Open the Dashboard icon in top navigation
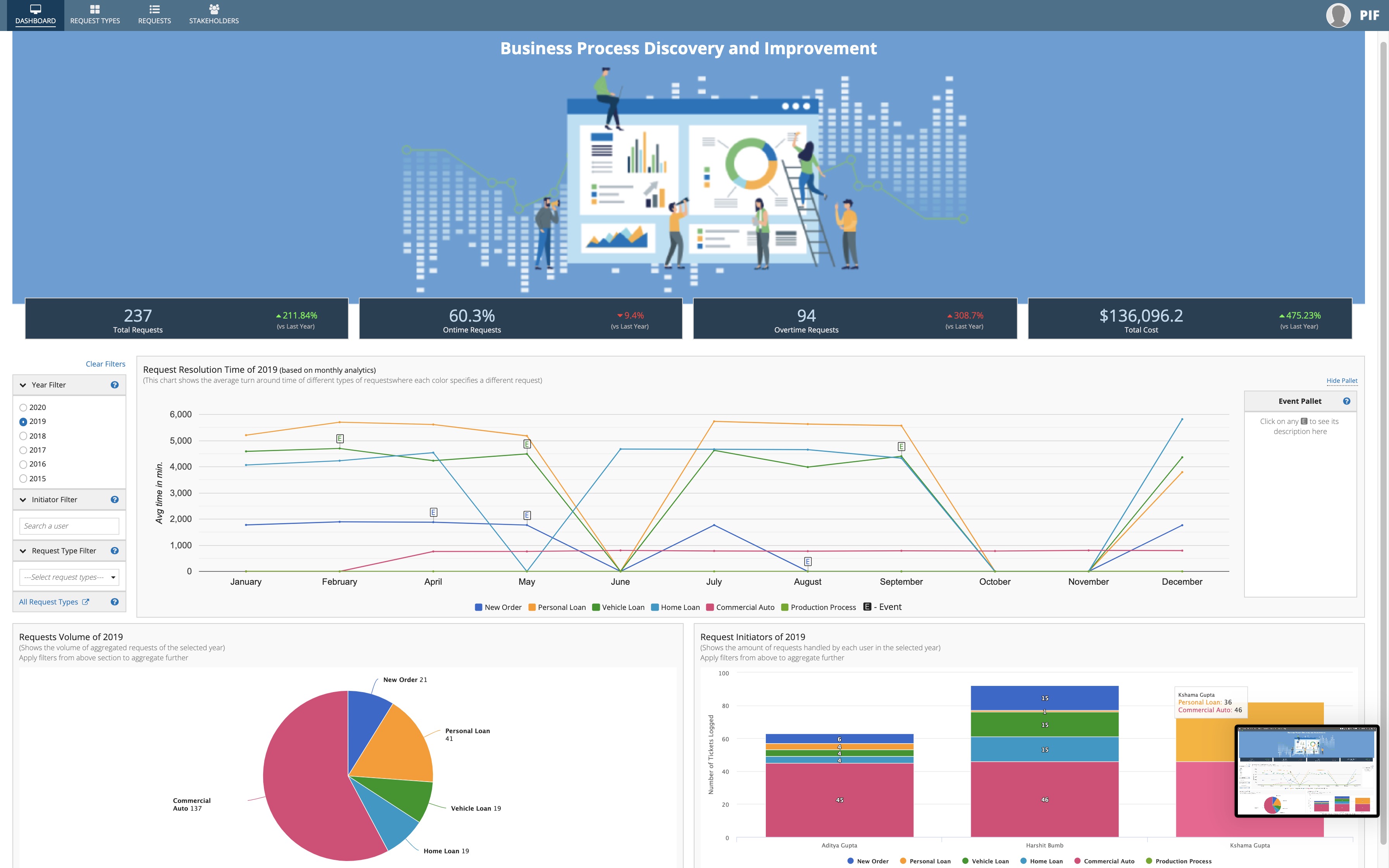The width and height of the screenshot is (1389, 868). [x=35, y=9]
